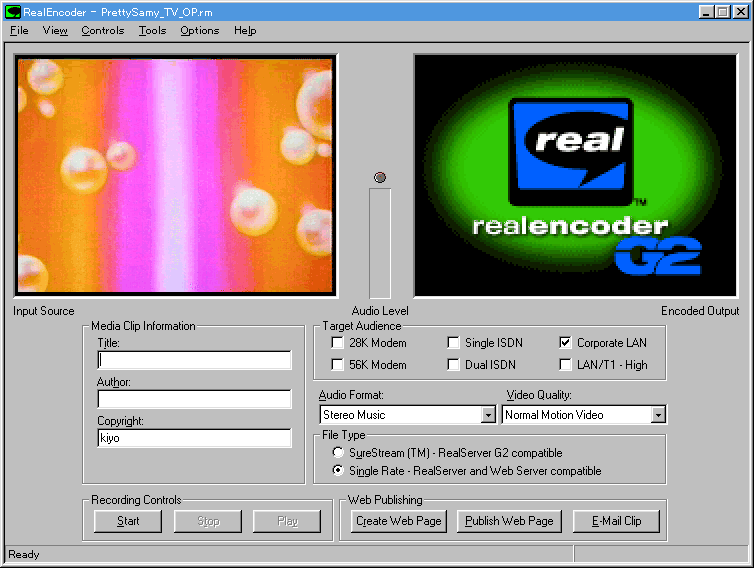754x568 pixels.
Task: Expand the Audio Format dropdown
Action: (x=488, y=415)
